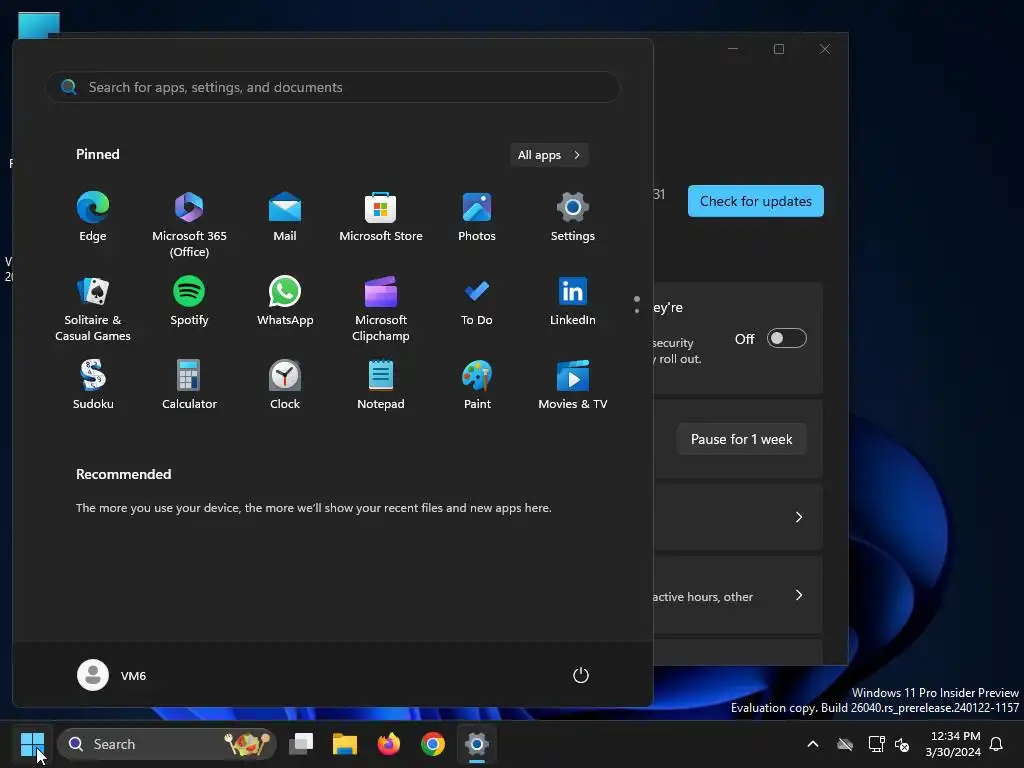Minimize the Settings window
This screenshot has width=1024, height=768.
pos(733,49)
